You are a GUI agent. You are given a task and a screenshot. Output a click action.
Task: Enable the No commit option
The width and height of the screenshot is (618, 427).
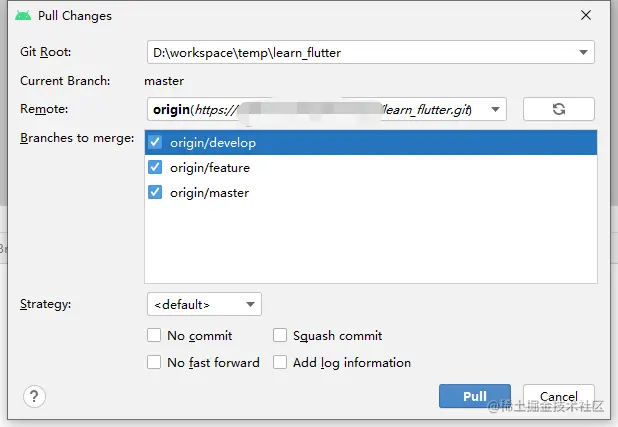click(x=154, y=336)
